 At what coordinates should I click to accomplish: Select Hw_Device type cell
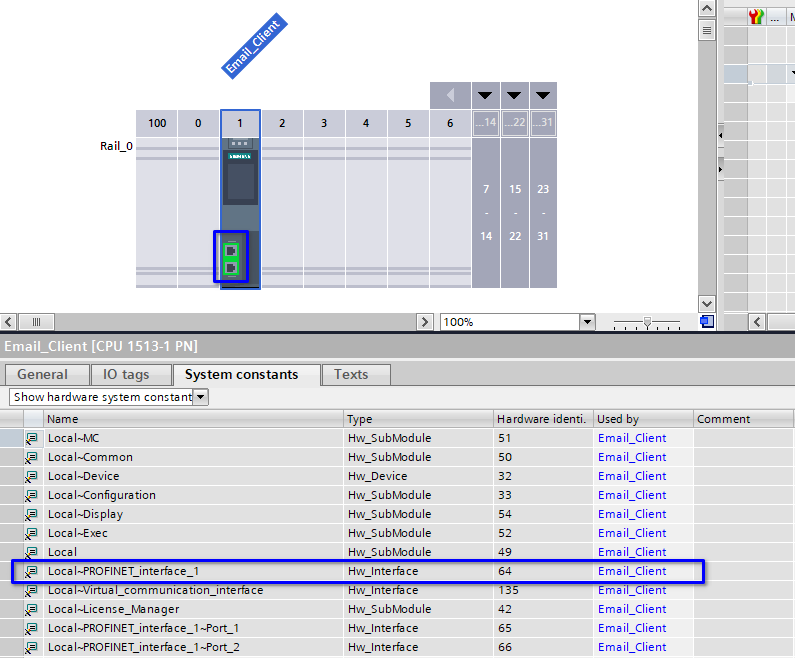pyautogui.click(x=418, y=476)
